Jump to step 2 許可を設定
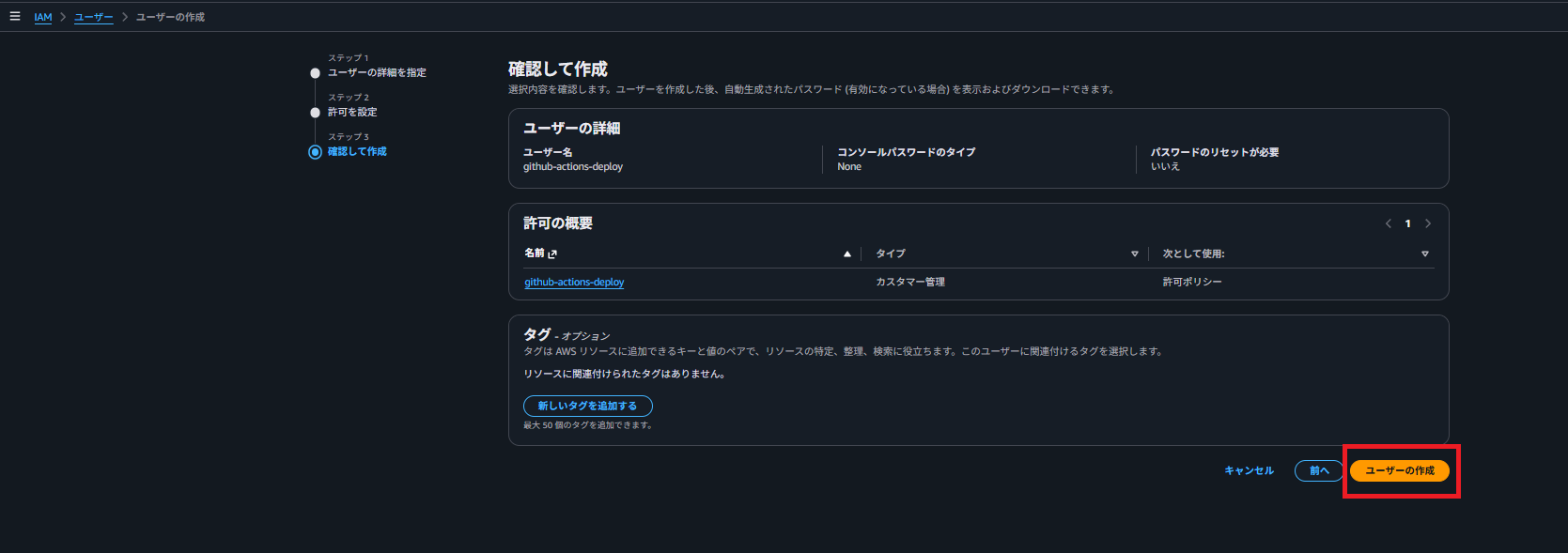The height and width of the screenshot is (553, 1568). point(352,112)
